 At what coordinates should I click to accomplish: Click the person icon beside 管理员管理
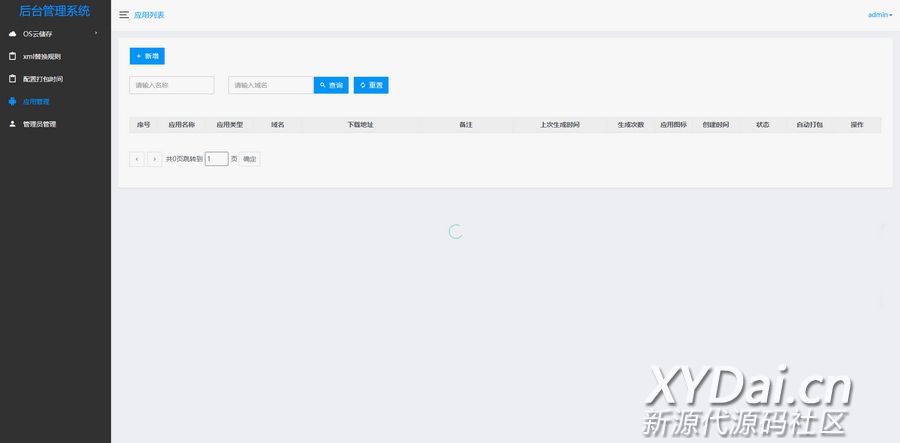(x=12, y=124)
